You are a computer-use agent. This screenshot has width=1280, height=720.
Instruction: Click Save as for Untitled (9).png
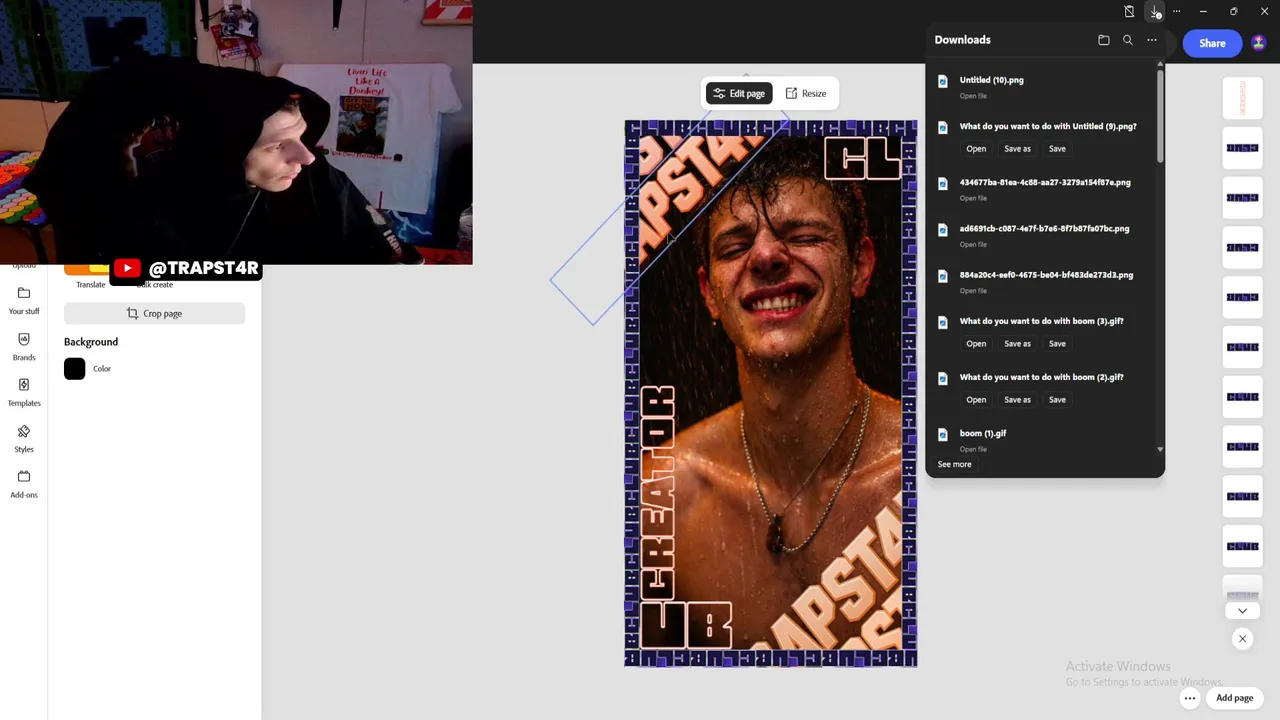[x=1017, y=149]
